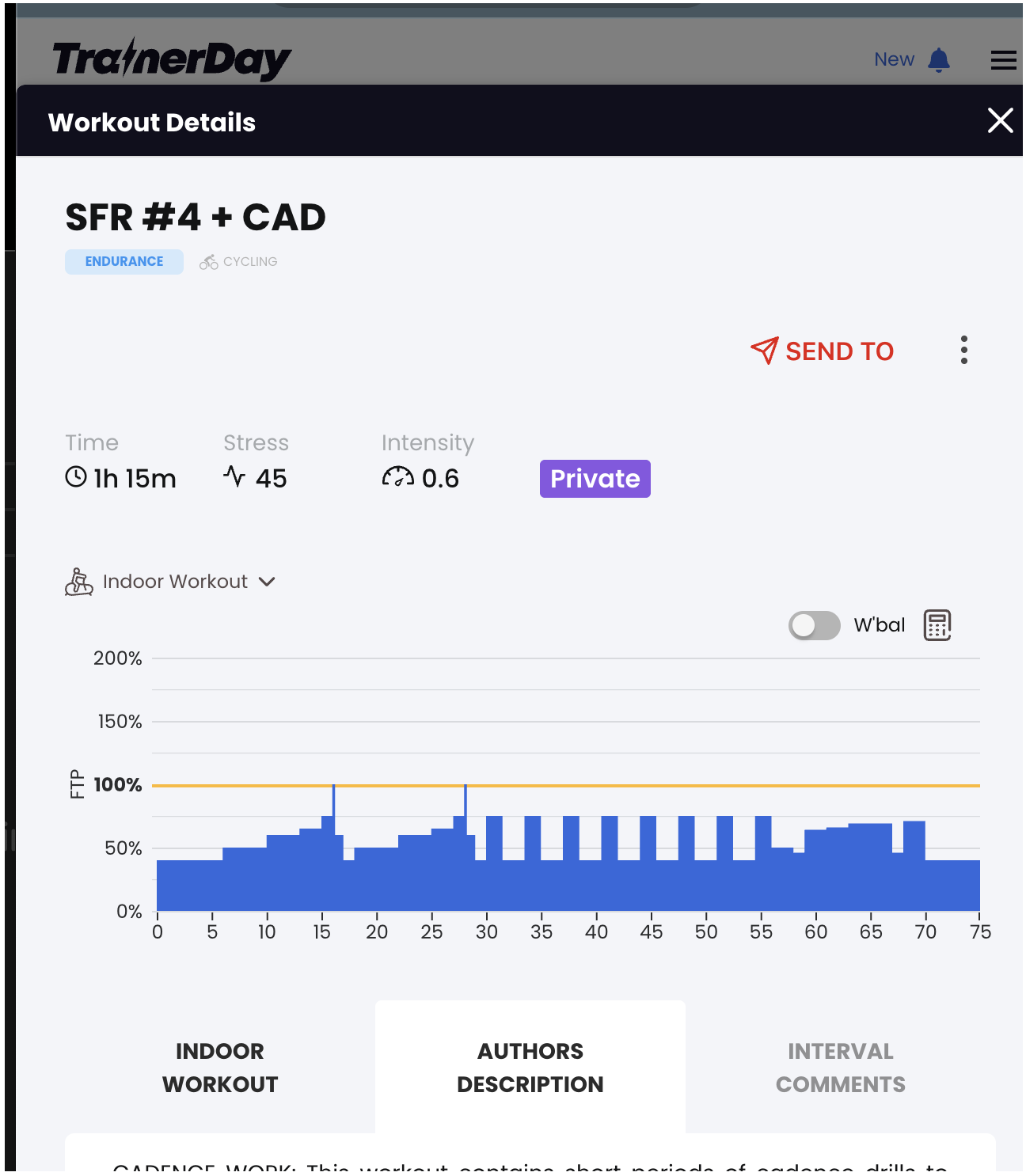Click the stress pulse icon
This screenshot has width=1026, height=1176.
tap(234, 476)
